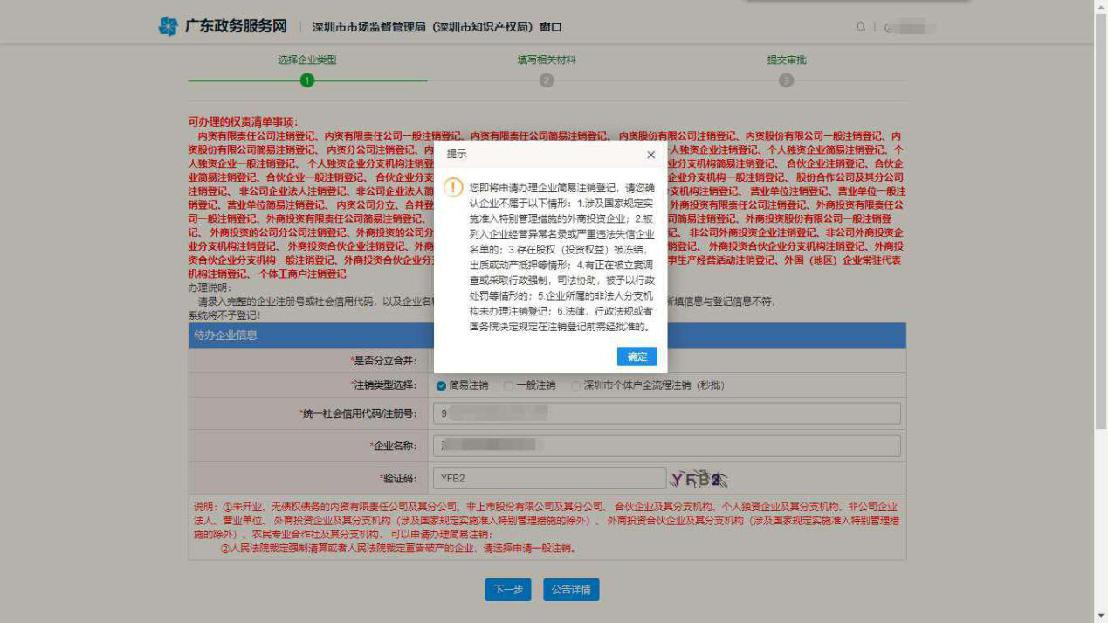This screenshot has height=623, width=1108.
Task: Select 深圳市个体户全流程注销 (秒批) radio option
Action: 576,385
